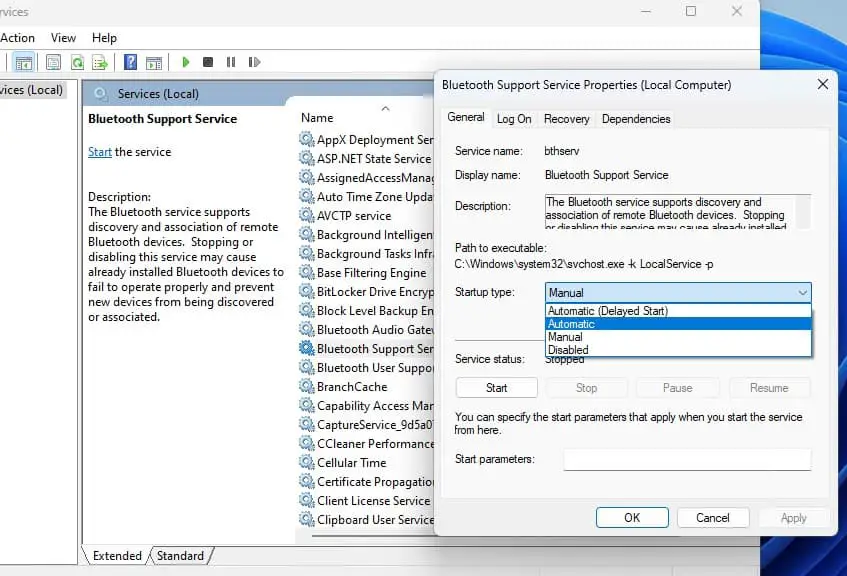Switch to the General tab
Image resolution: width=847 pixels, height=576 pixels.
(466, 117)
